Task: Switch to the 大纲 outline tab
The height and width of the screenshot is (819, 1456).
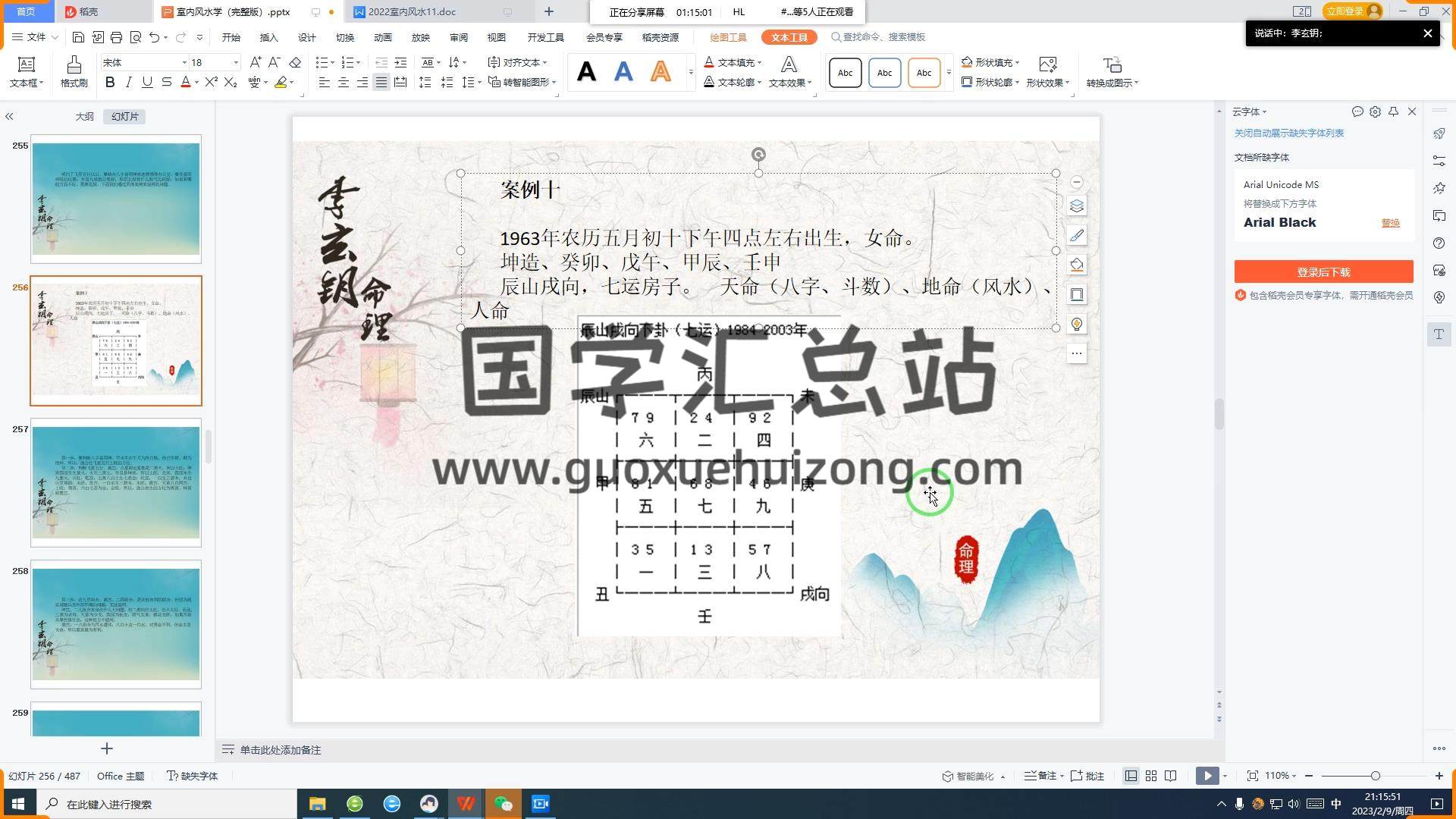Action: [x=84, y=116]
